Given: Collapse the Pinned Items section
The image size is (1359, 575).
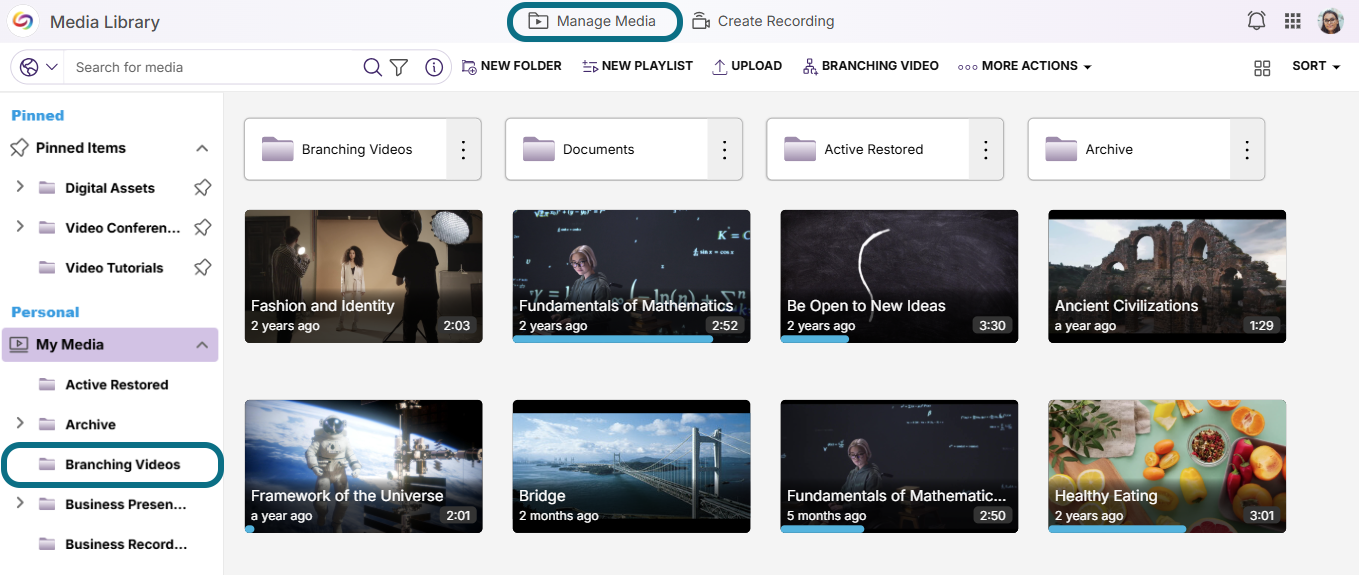Looking at the screenshot, I should point(202,148).
